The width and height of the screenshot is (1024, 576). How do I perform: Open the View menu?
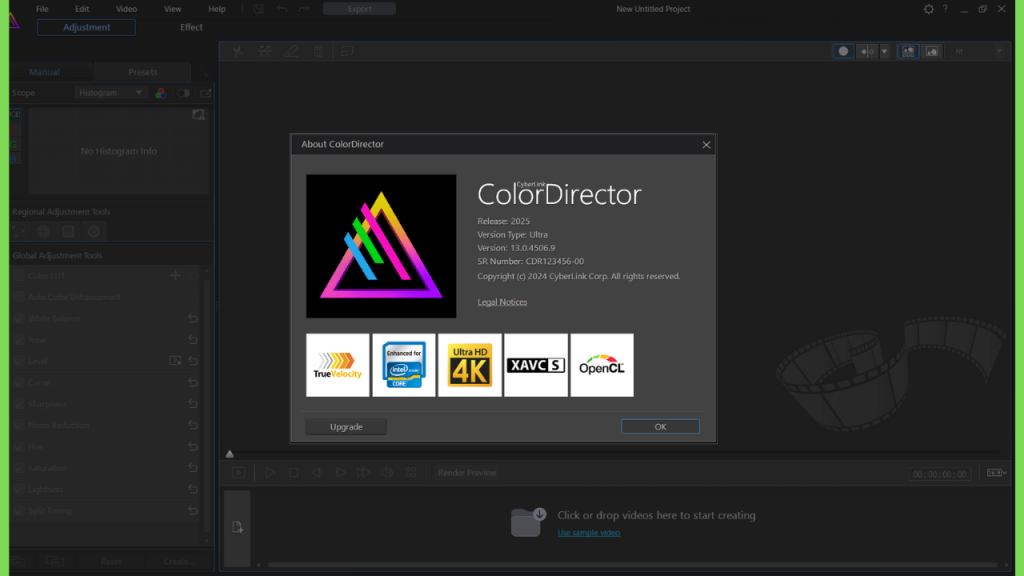[x=172, y=9]
